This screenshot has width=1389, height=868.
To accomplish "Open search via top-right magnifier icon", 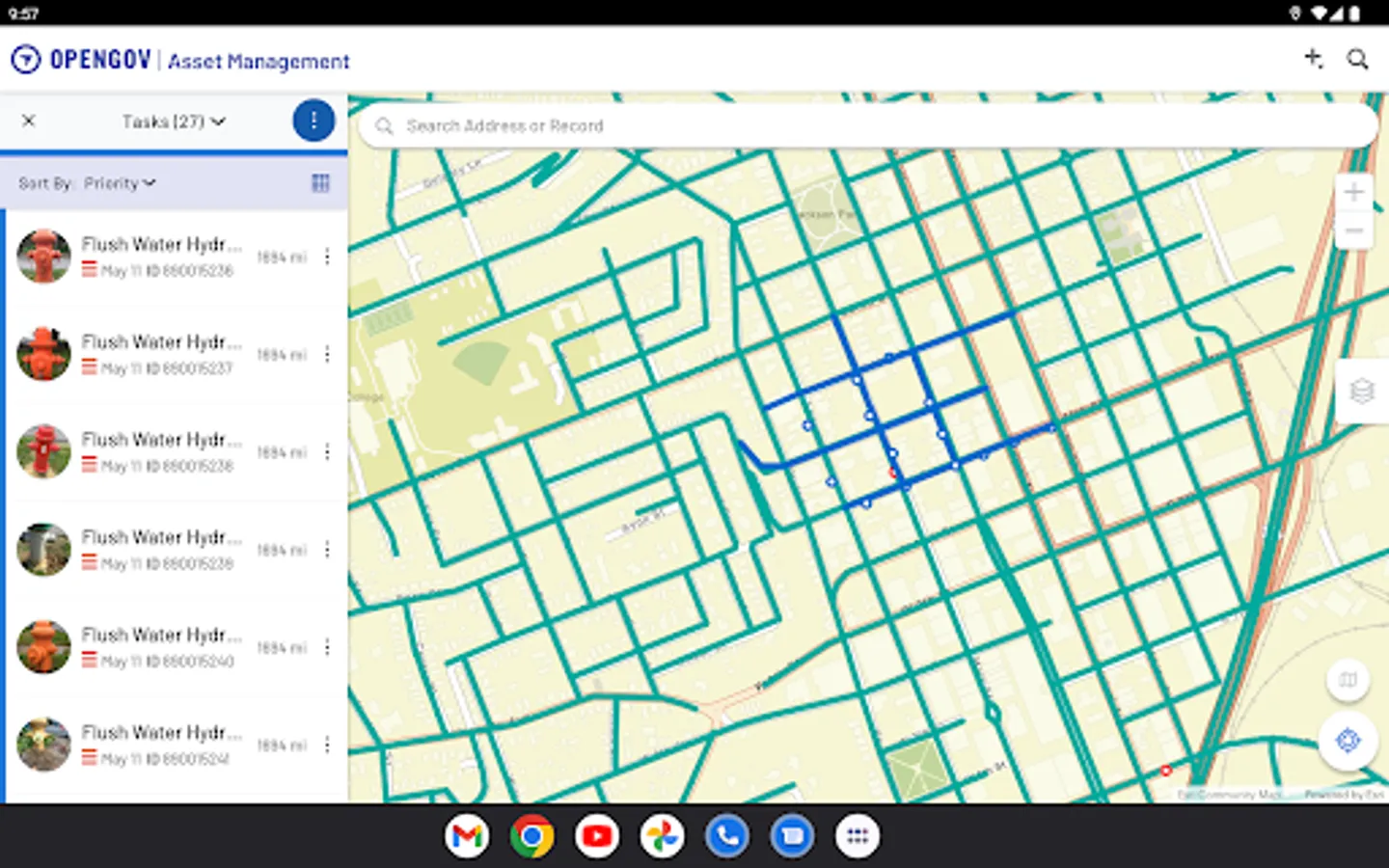I will click(1357, 60).
